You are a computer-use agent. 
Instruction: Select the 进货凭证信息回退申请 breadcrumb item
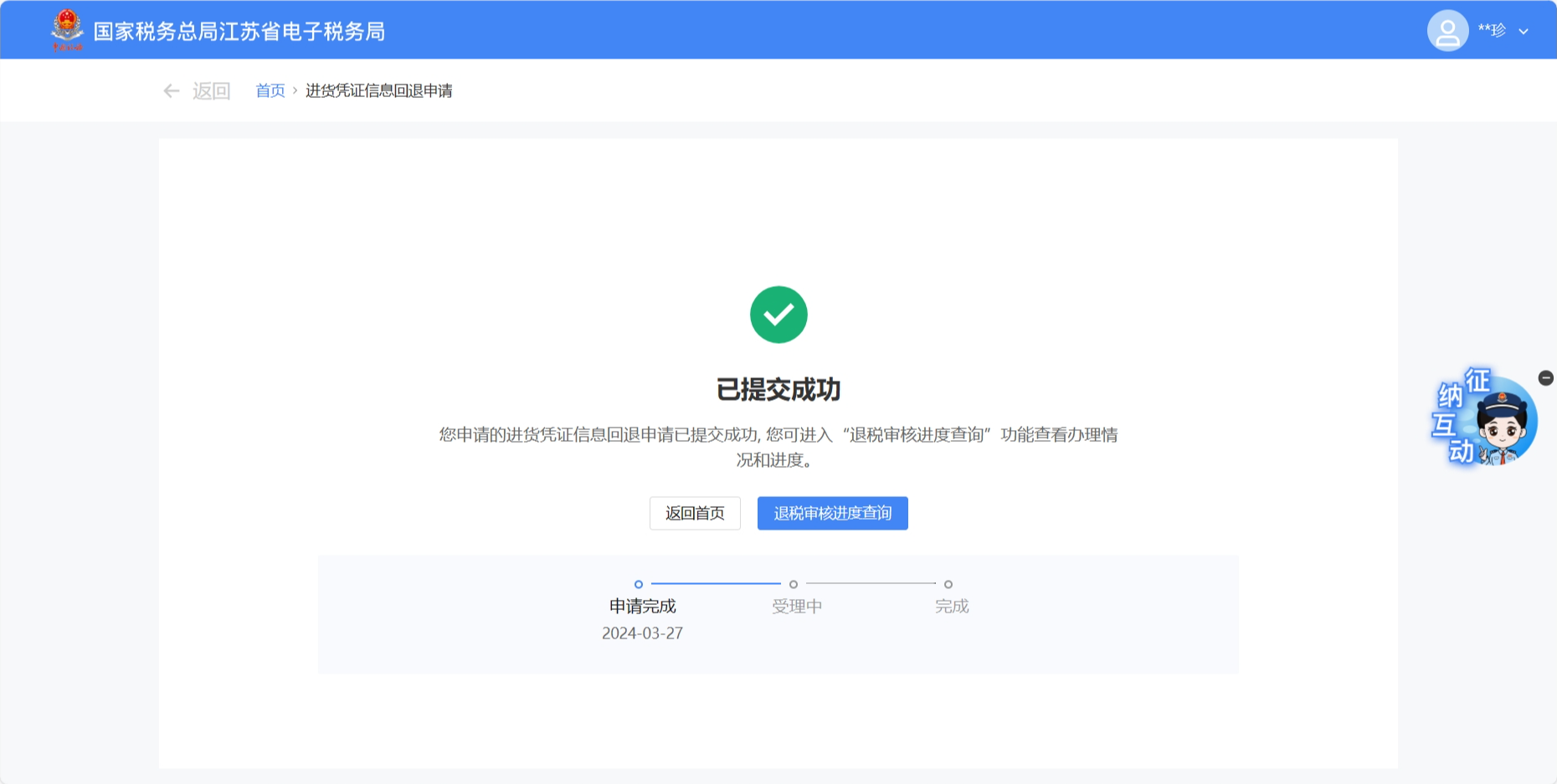point(378,90)
